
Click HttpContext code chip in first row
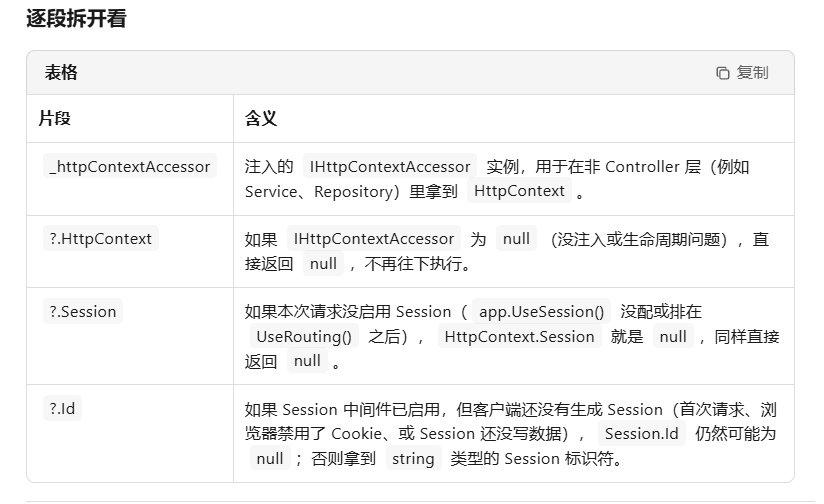pos(519,191)
